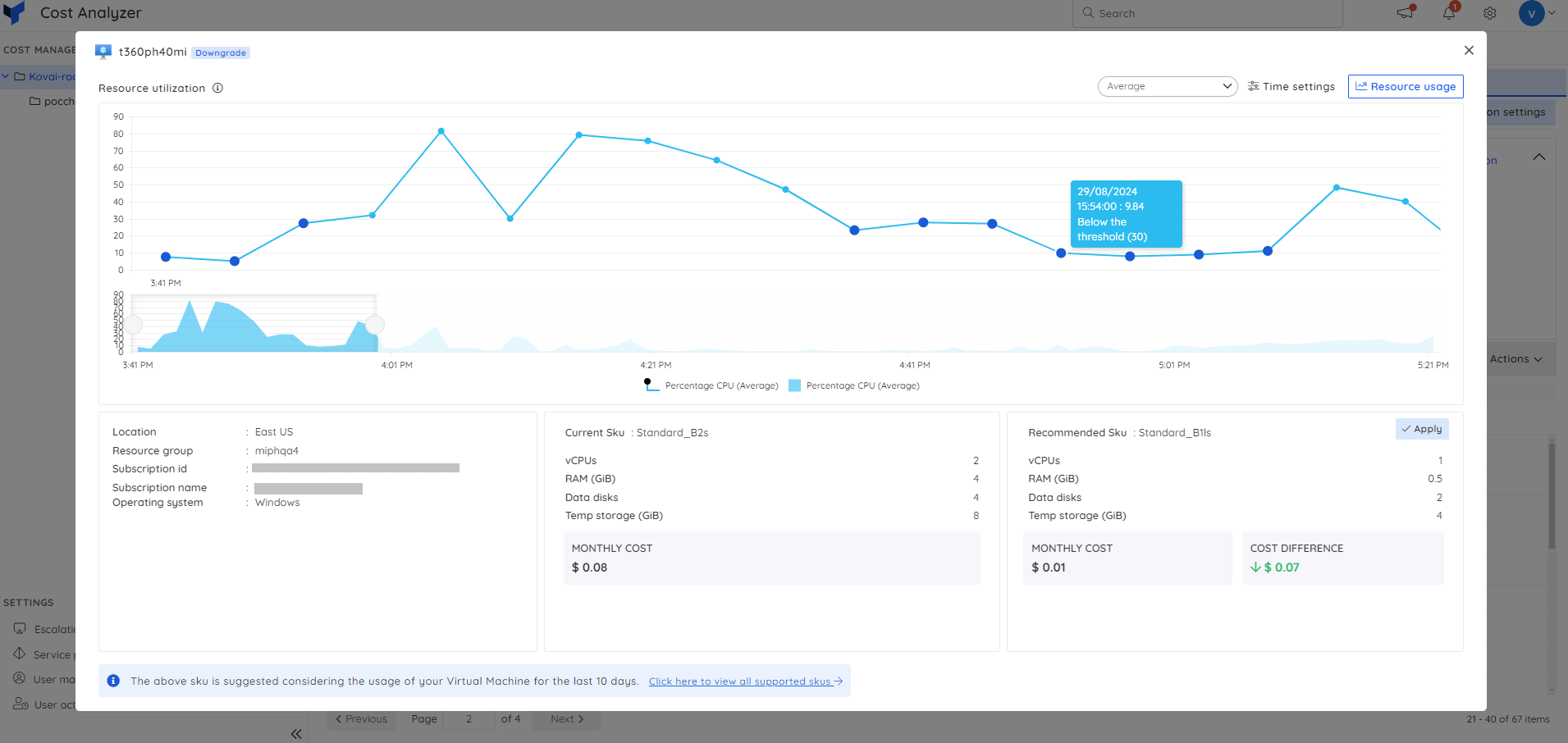Open Time settings
Viewport: 1568px width, 743px height.
pyautogui.click(x=1291, y=86)
